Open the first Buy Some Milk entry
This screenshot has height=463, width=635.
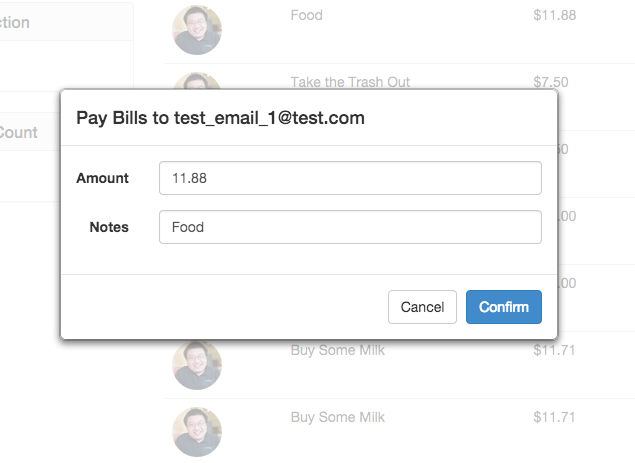tap(337, 350)
